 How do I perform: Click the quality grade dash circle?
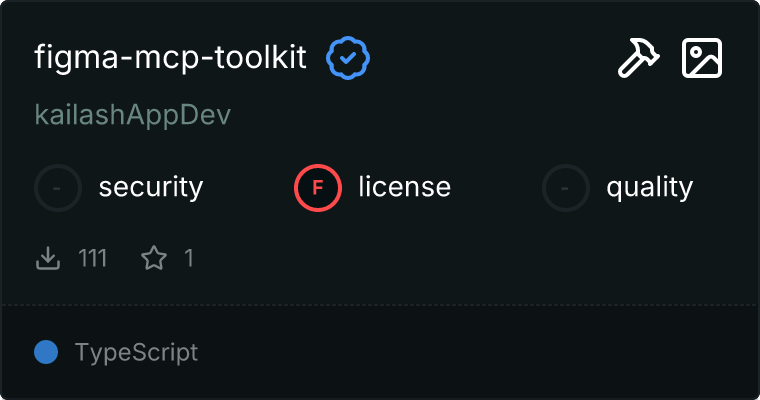point(566,187)
